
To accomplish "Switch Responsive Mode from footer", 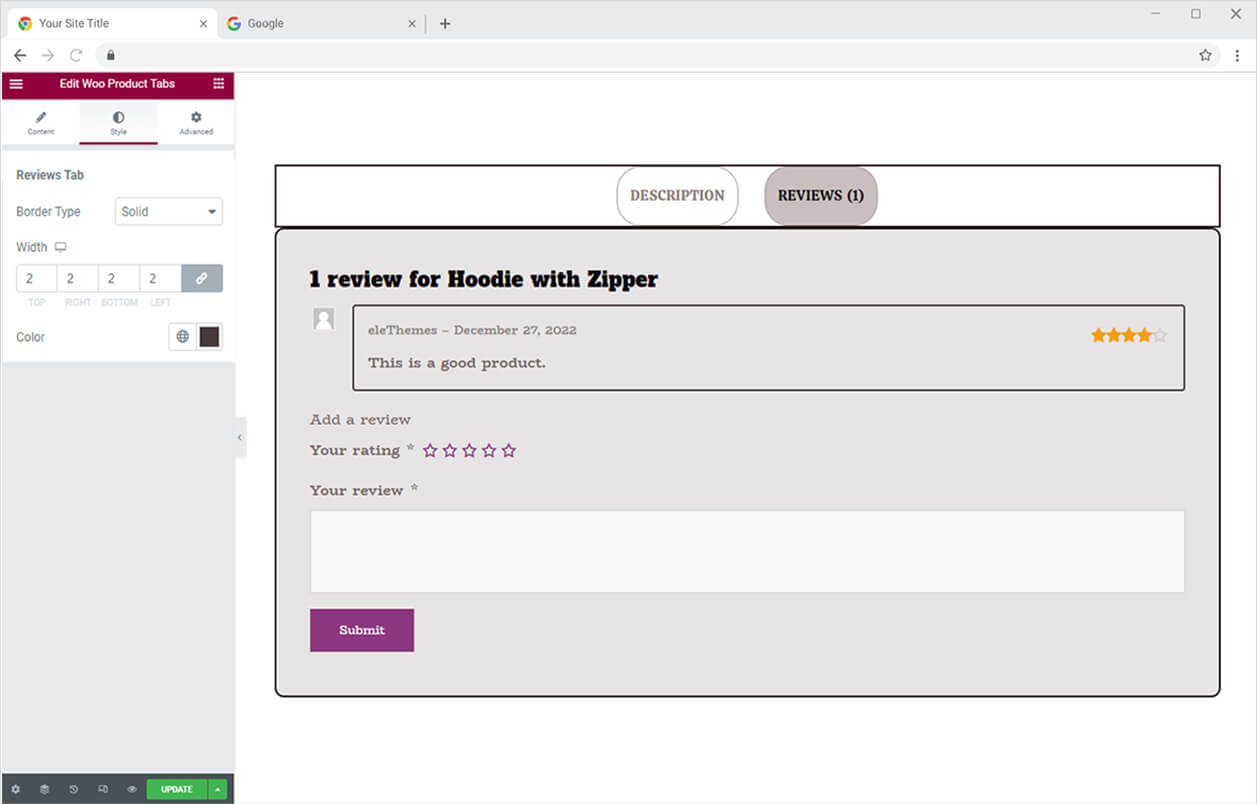I will click(102, 789).
